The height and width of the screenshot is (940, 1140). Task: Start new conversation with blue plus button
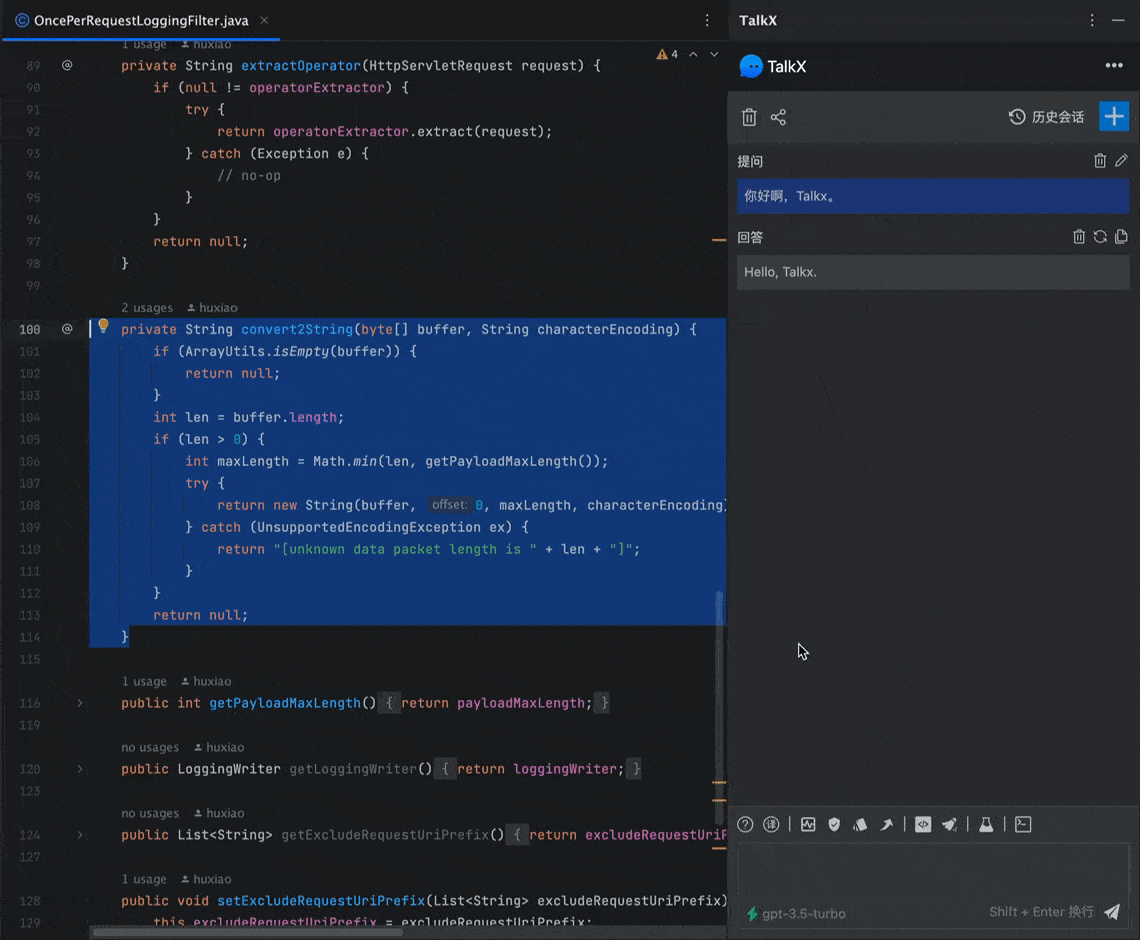pos(1114,116)
